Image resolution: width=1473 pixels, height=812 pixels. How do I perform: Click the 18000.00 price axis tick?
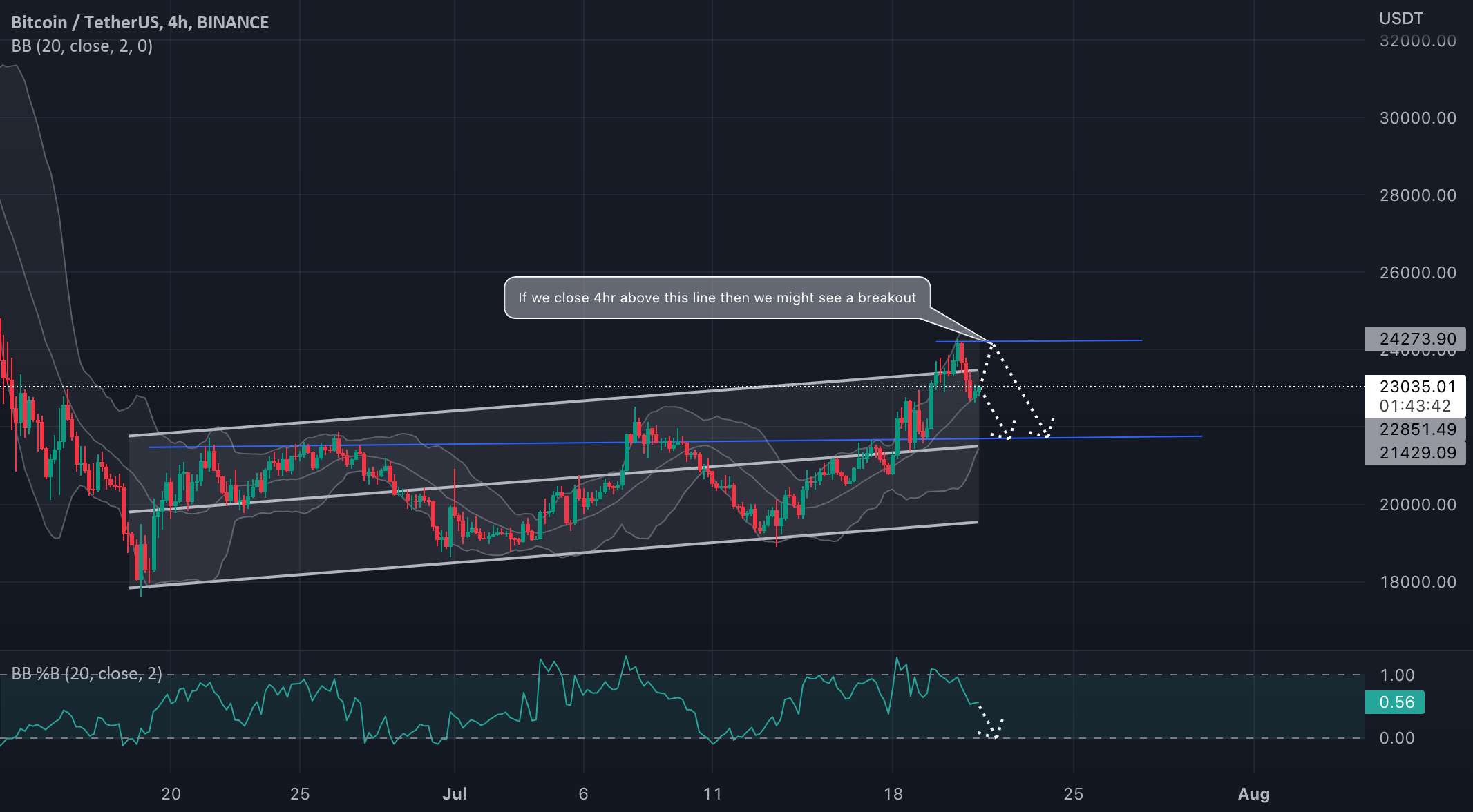point(1418,582)
